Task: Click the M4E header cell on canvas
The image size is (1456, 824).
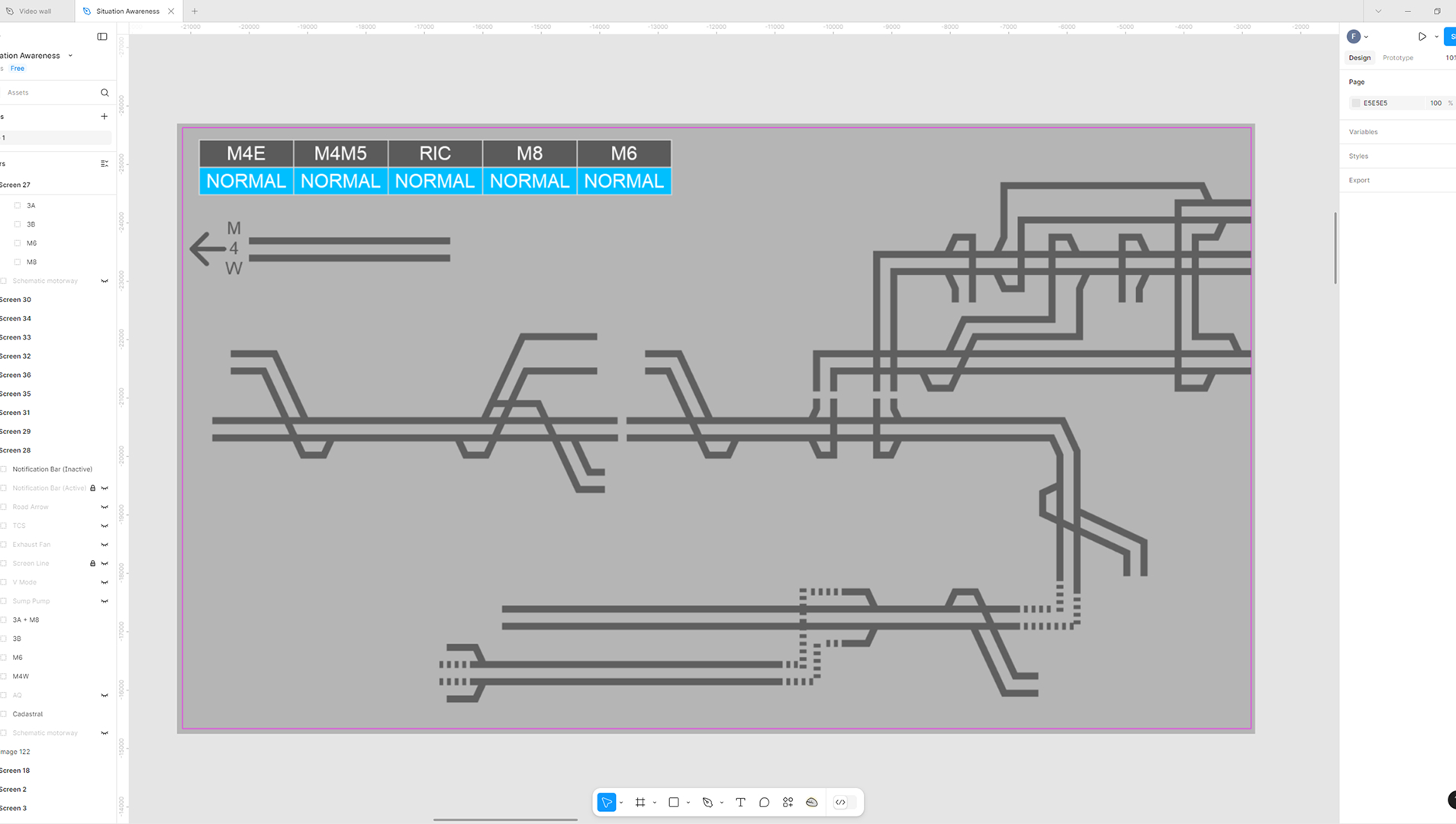Action: click(x=246, y=153)
